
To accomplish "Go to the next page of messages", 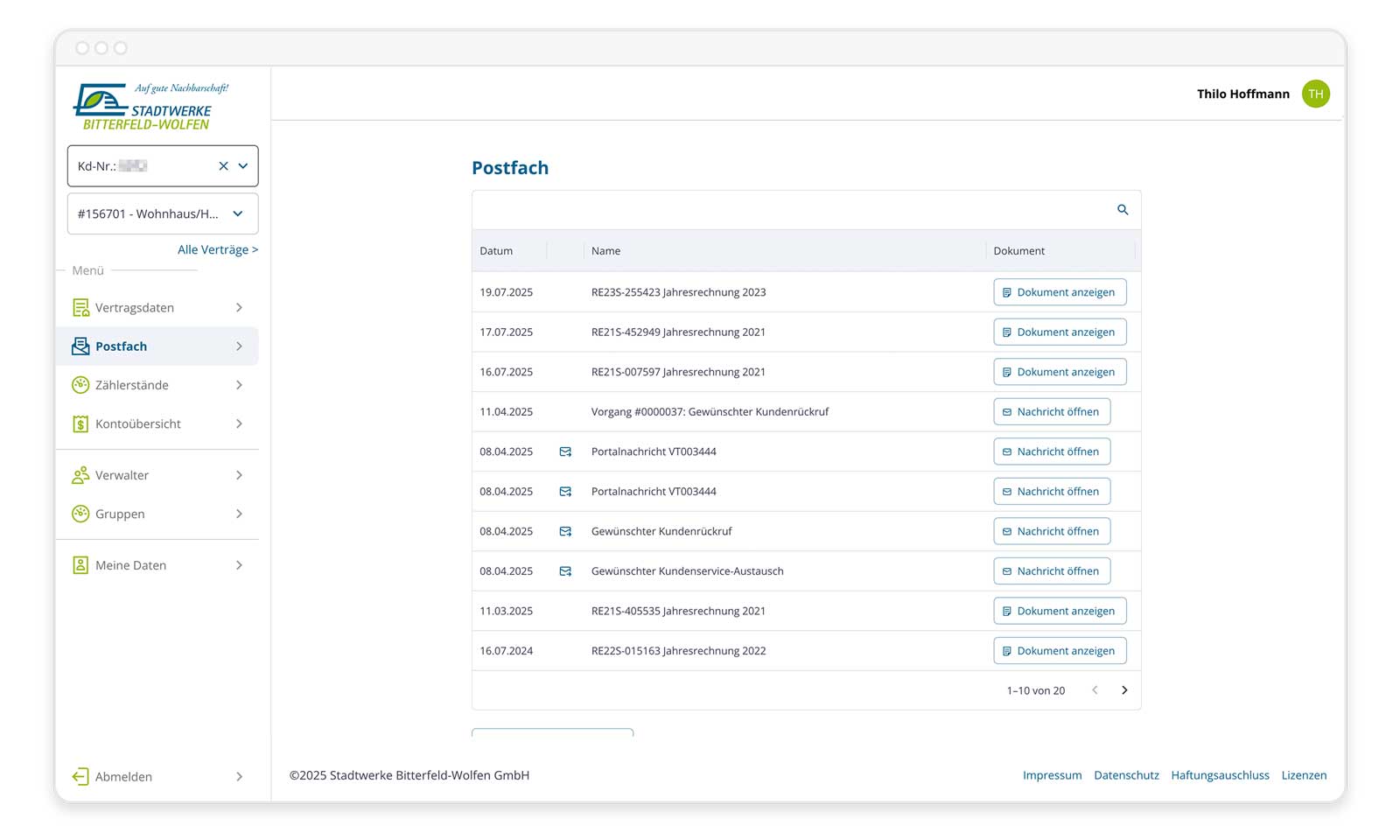I will [1124, 690].
